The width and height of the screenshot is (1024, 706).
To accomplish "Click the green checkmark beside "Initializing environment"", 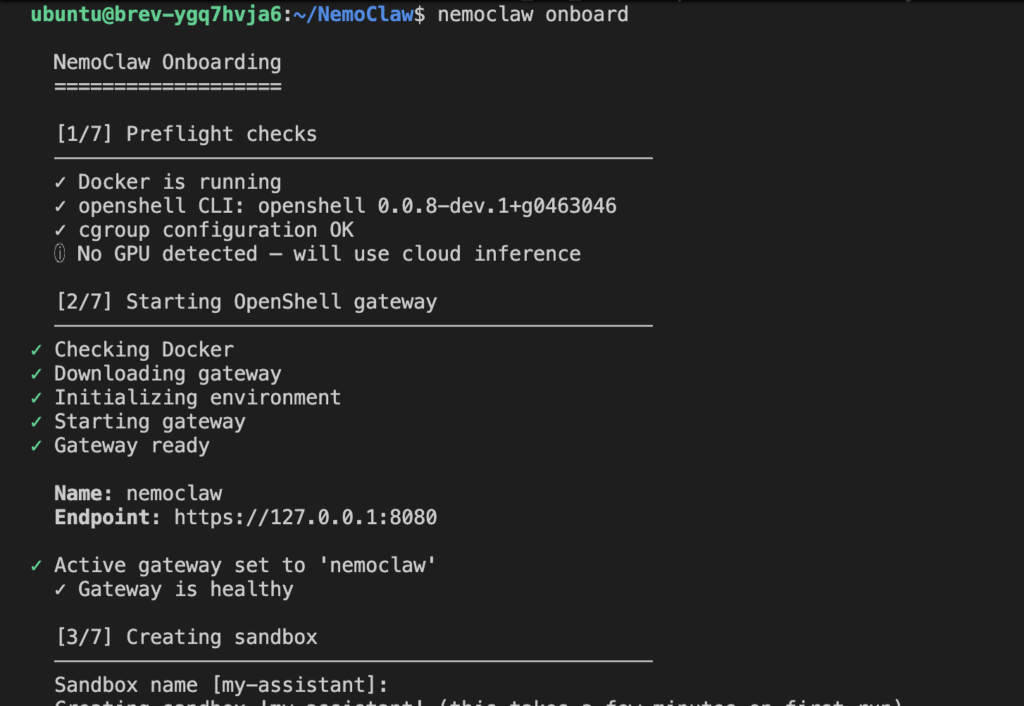I will pos(36,397).
